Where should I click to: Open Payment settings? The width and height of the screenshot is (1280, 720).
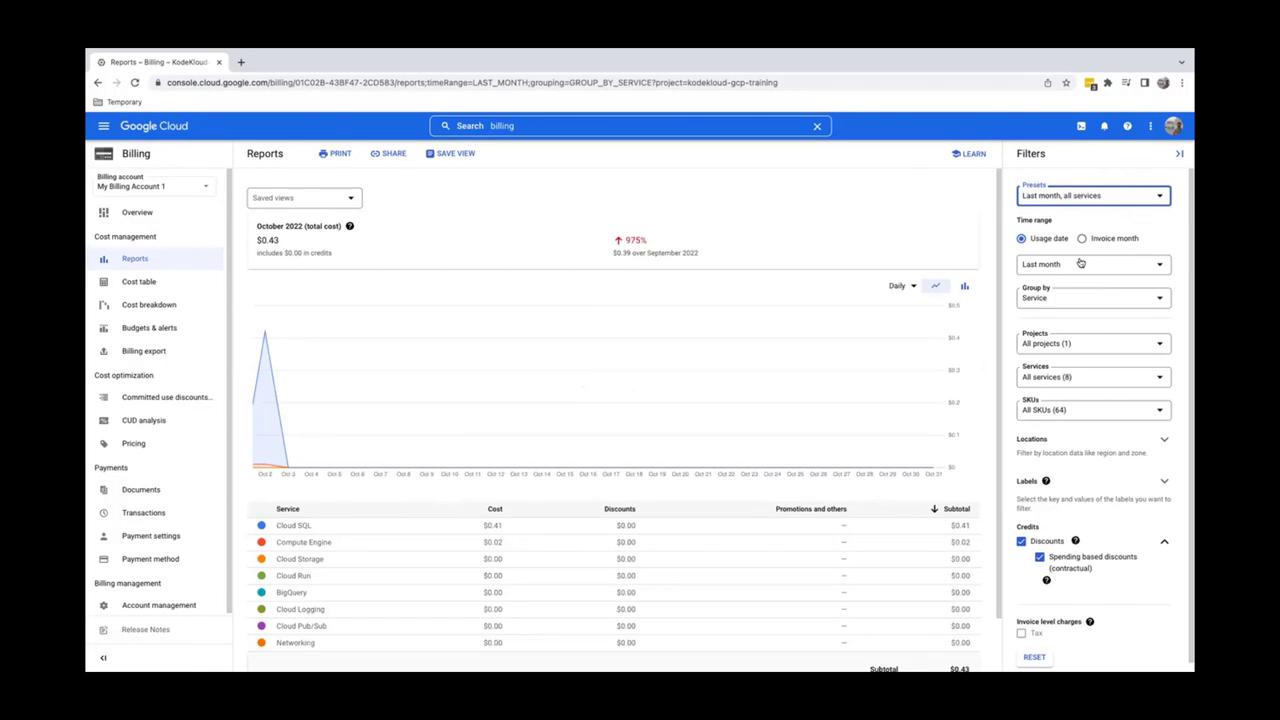point(151,536)
